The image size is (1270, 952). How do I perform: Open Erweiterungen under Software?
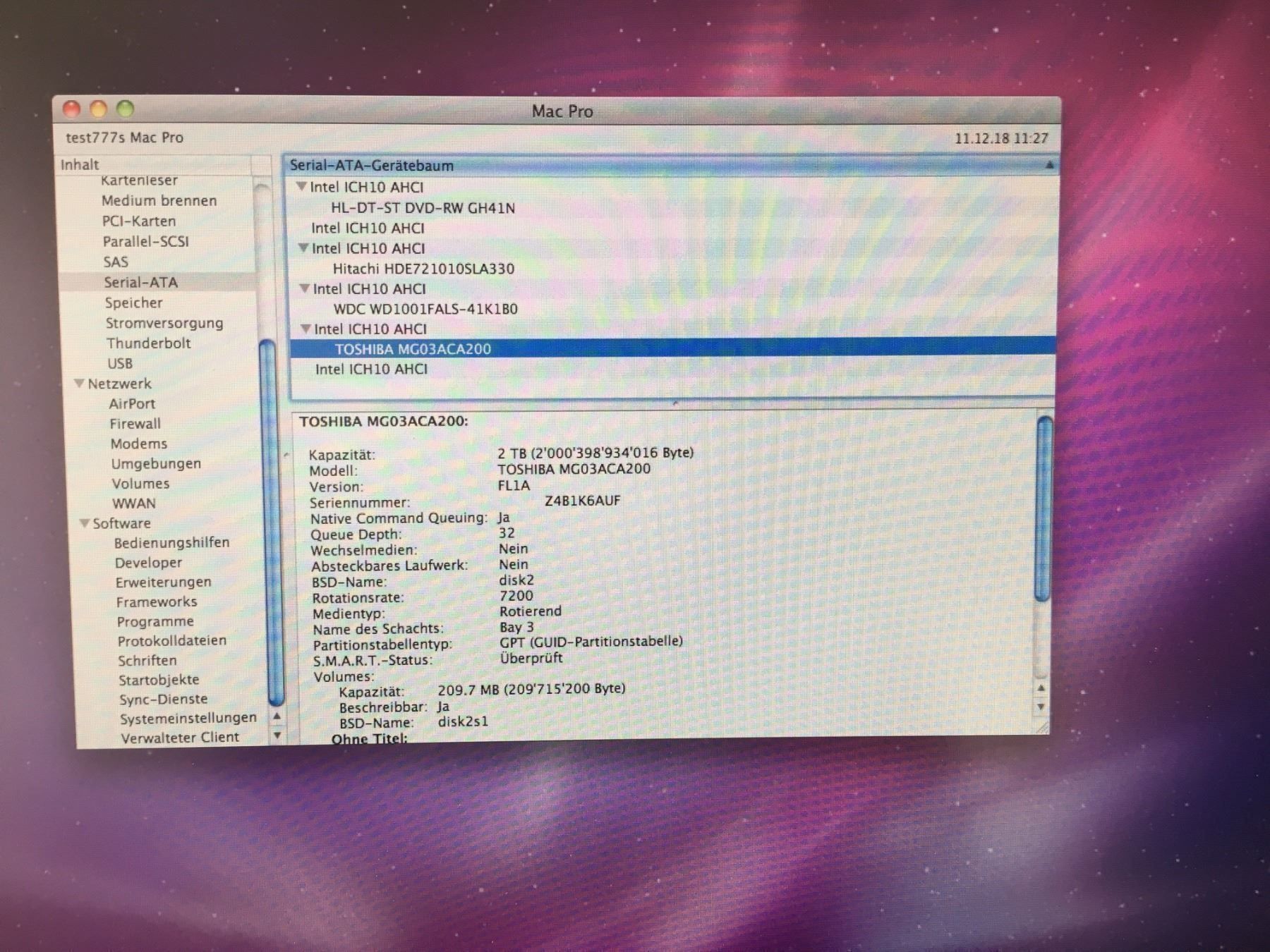coord(163,582)
